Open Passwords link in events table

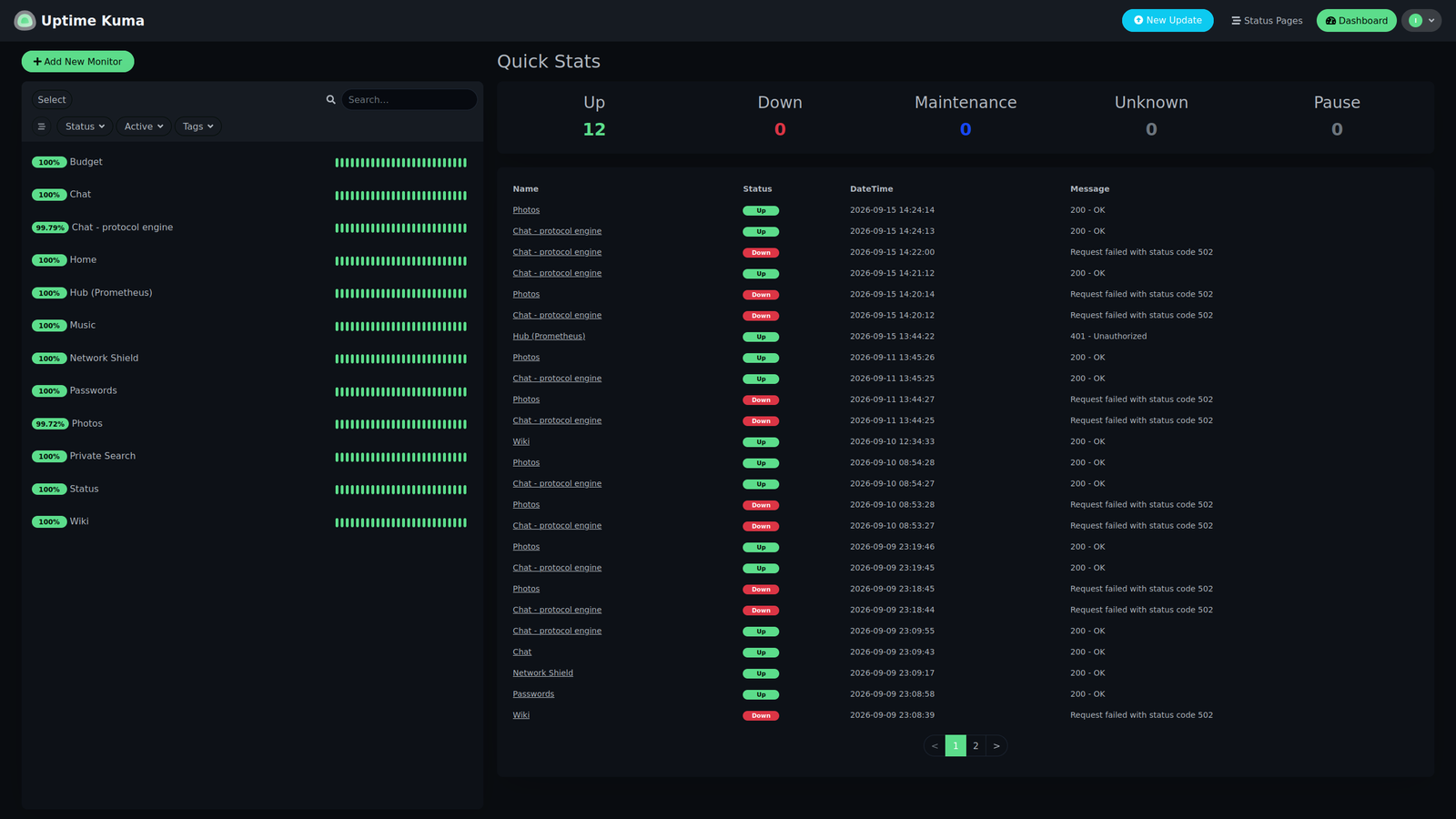click(533, 694)
